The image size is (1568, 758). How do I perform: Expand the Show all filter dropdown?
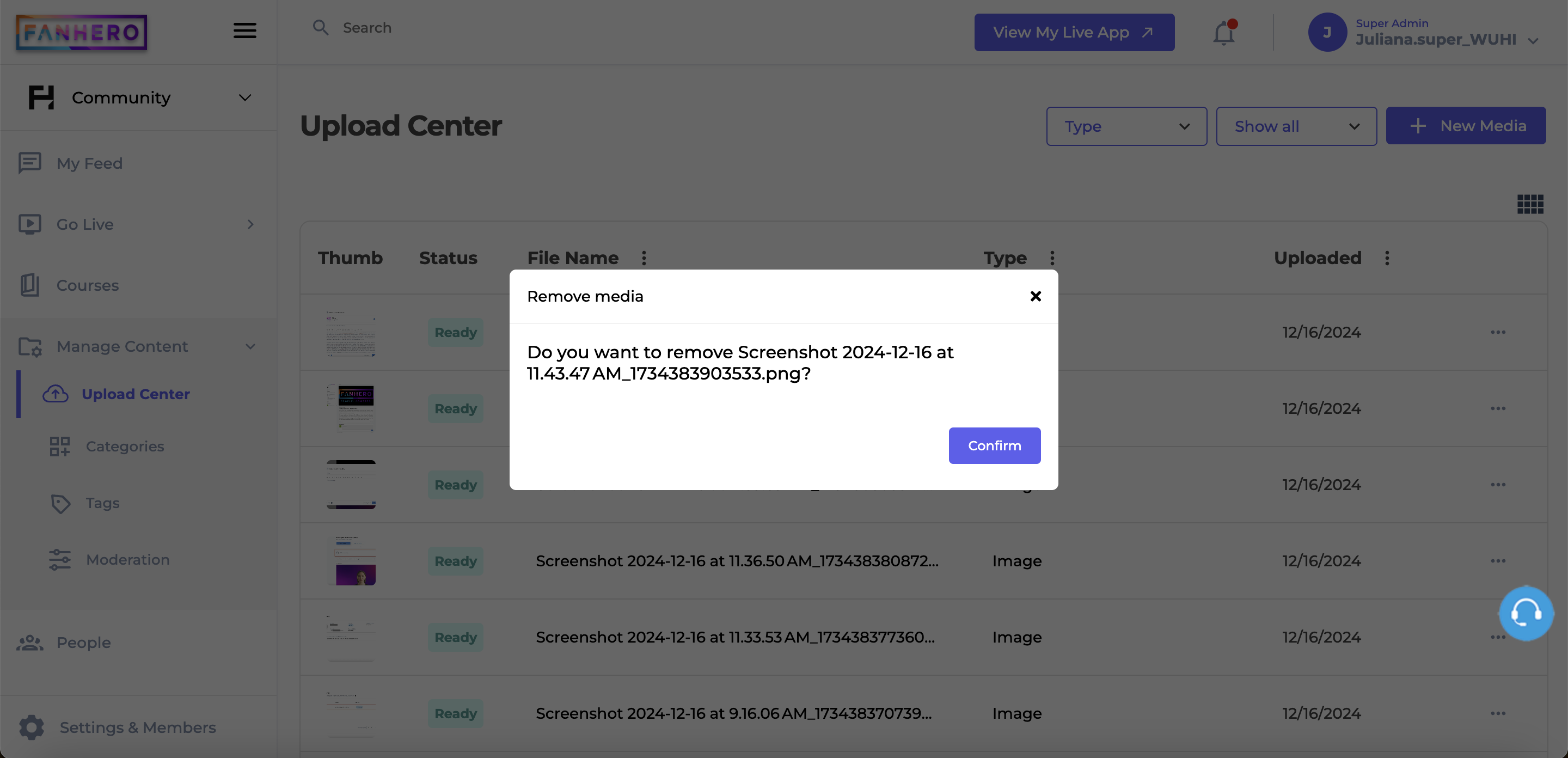click(1296, 126)
